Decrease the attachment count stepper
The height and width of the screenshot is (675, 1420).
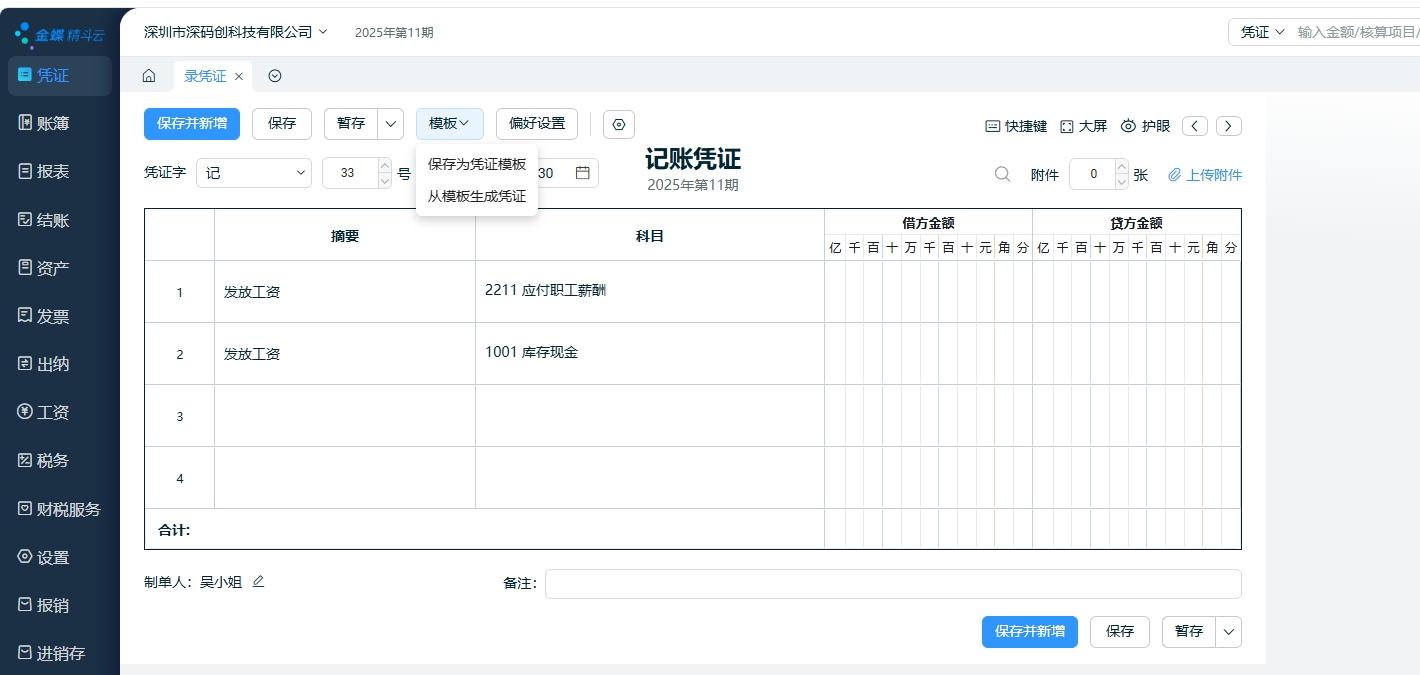tap(1122, 181)
